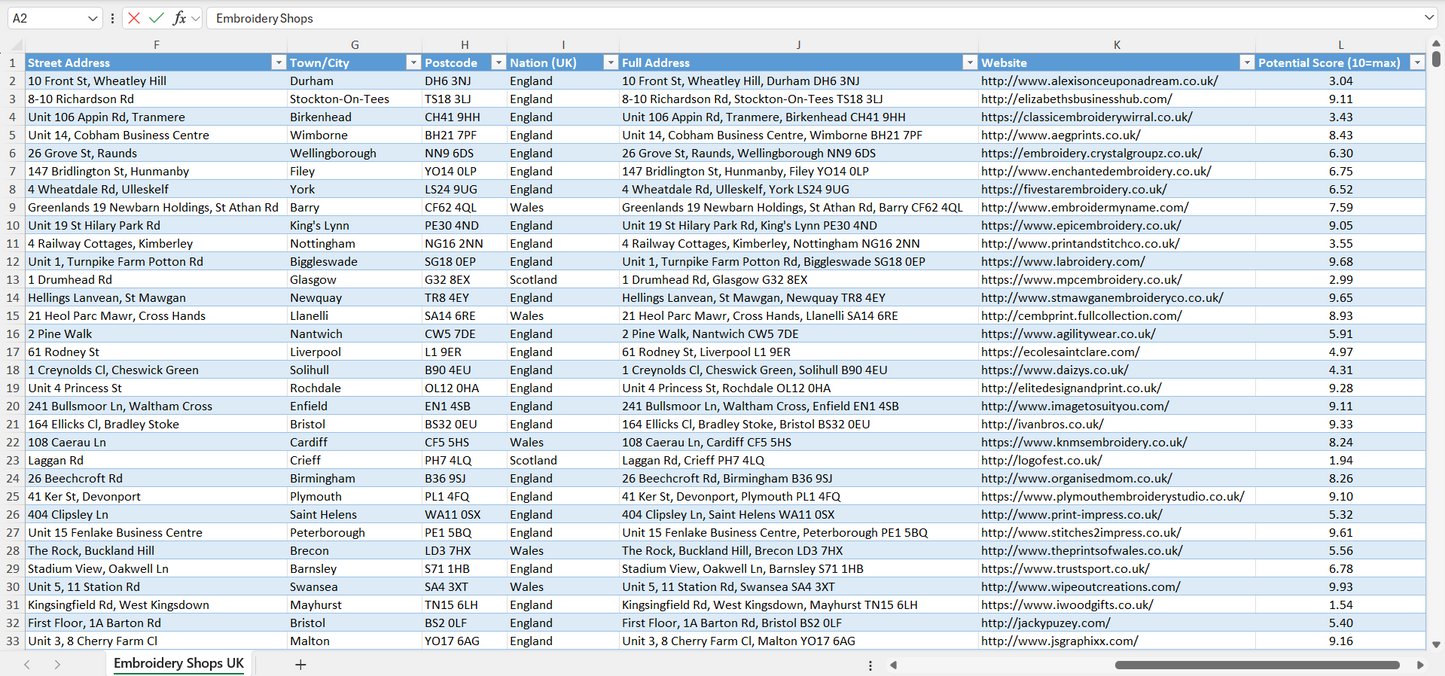Select the Embroidery Shops UK sheet tab

coord(178,664)
